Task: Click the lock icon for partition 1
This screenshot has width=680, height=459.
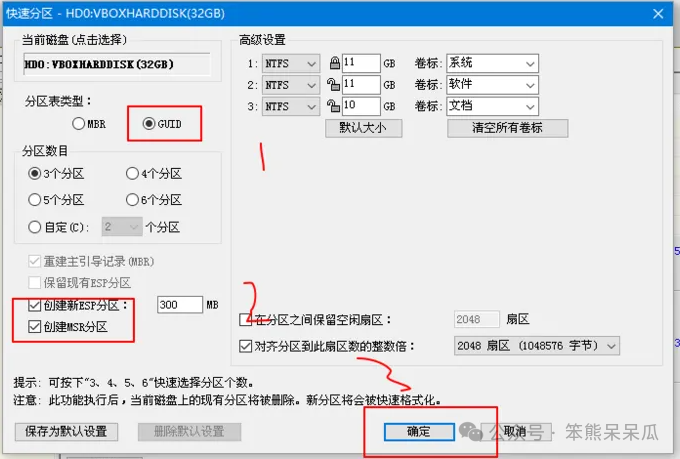Action: pos(334,63)
